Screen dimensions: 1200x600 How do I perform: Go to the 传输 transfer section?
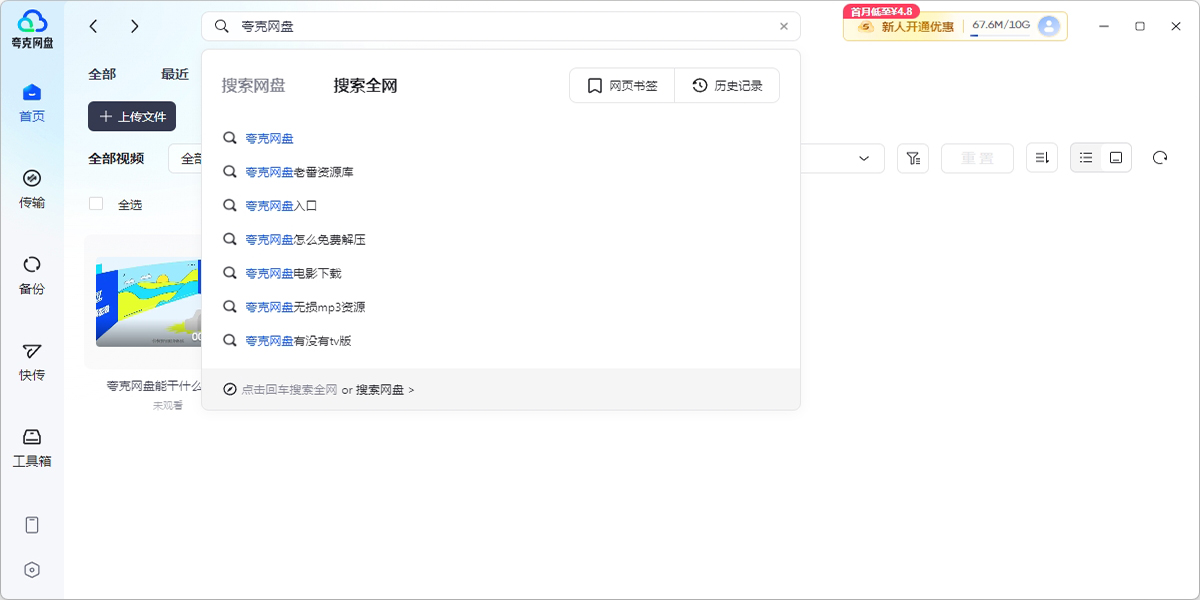click(x=32, y=189)
